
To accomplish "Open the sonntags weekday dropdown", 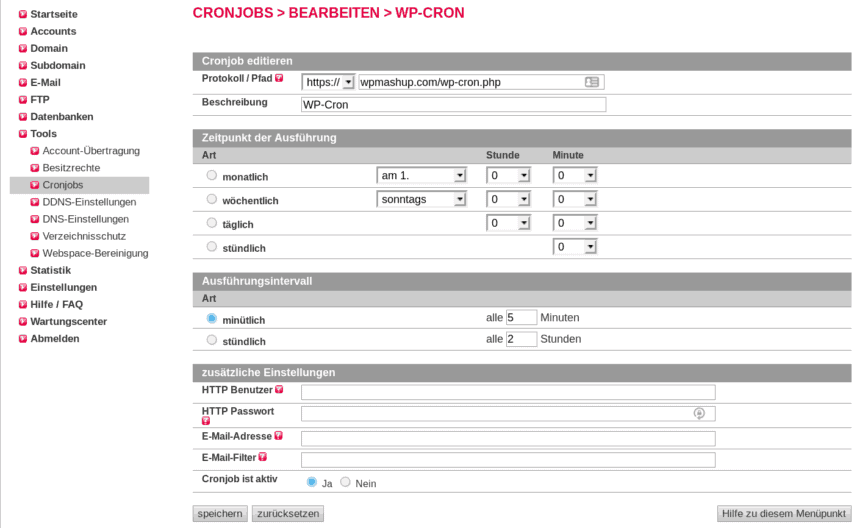I will (x=422, y=199).
